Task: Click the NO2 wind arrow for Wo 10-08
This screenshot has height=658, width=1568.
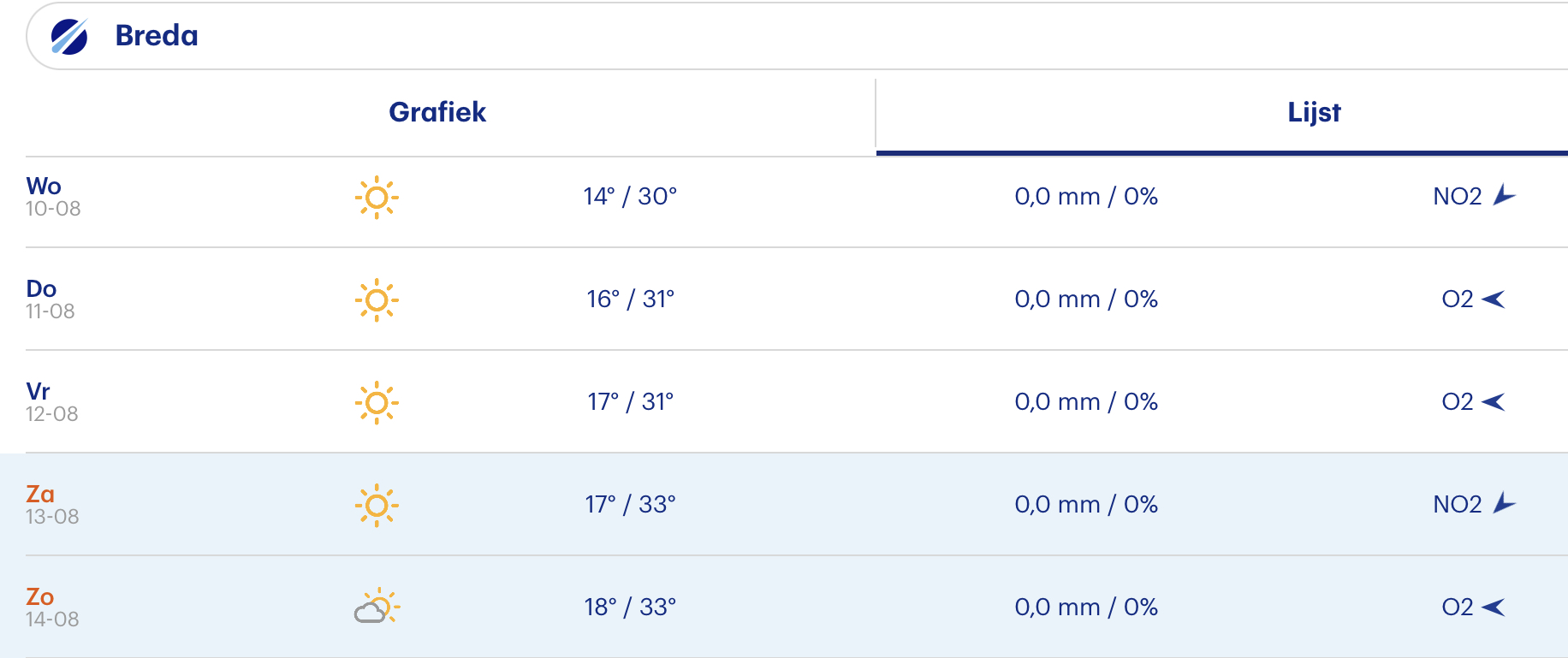Action: point(1504,195)
